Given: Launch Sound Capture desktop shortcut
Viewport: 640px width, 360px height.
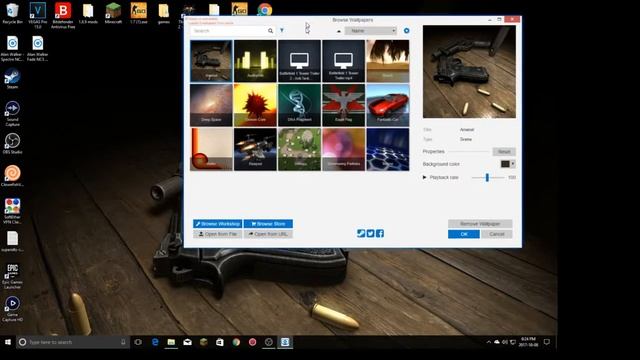Looking at the screenshot, I should [x=12, y=113].
